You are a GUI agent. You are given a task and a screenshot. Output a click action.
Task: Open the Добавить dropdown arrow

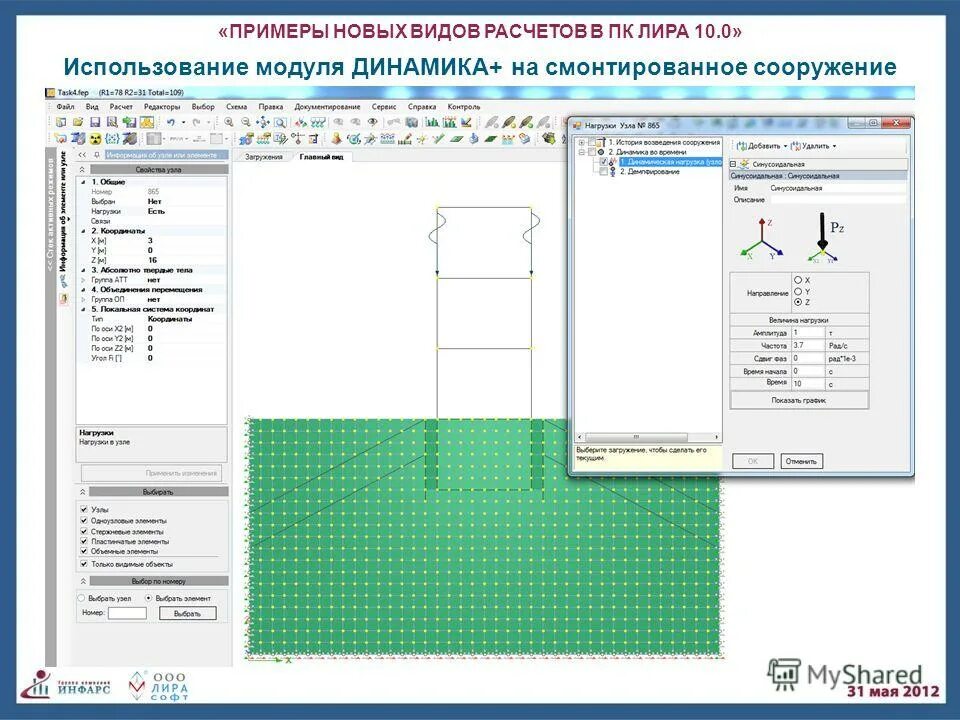tap(786, 146)
